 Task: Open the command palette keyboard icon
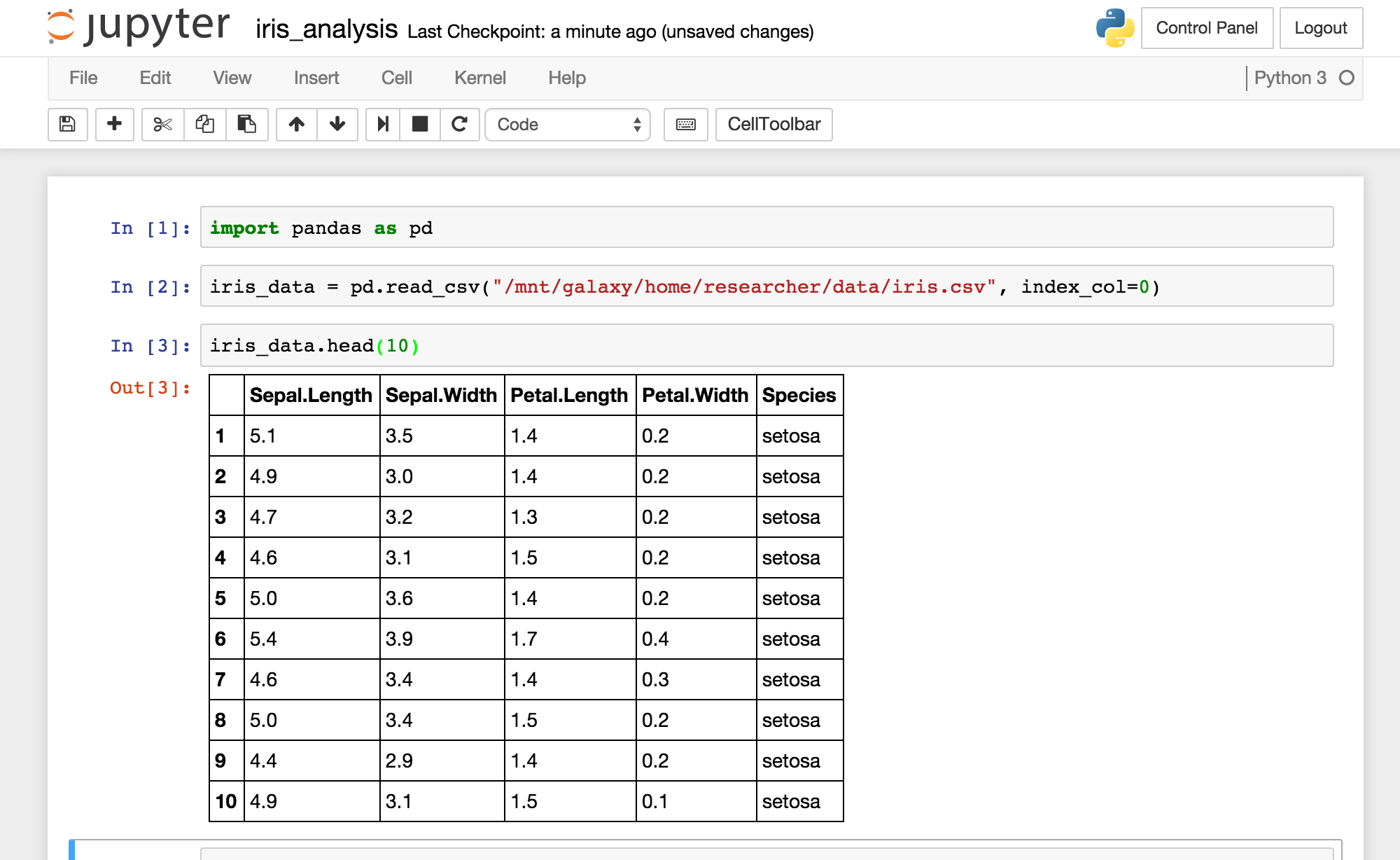click(x=686, y=125)
